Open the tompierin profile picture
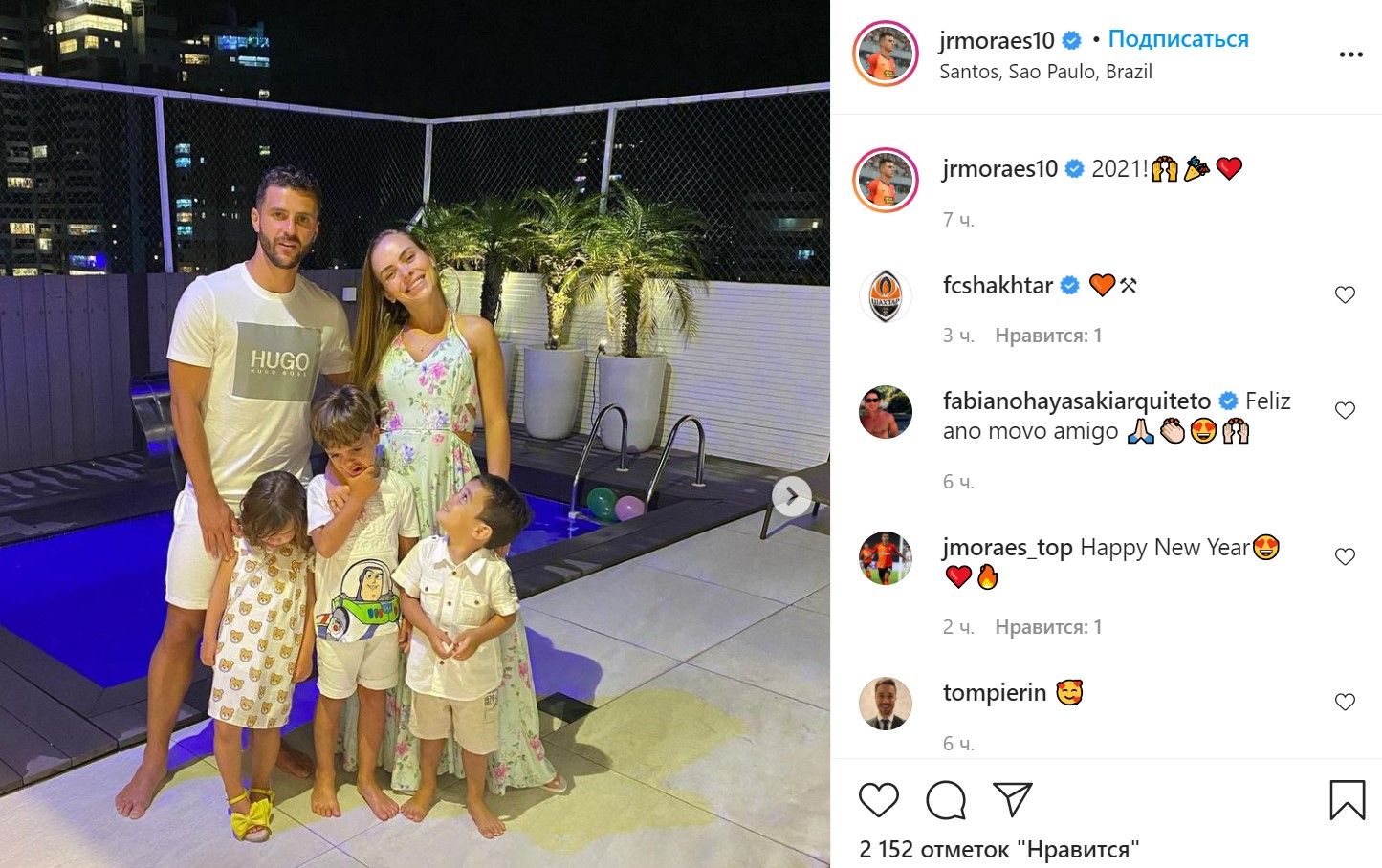 [885, 704]
